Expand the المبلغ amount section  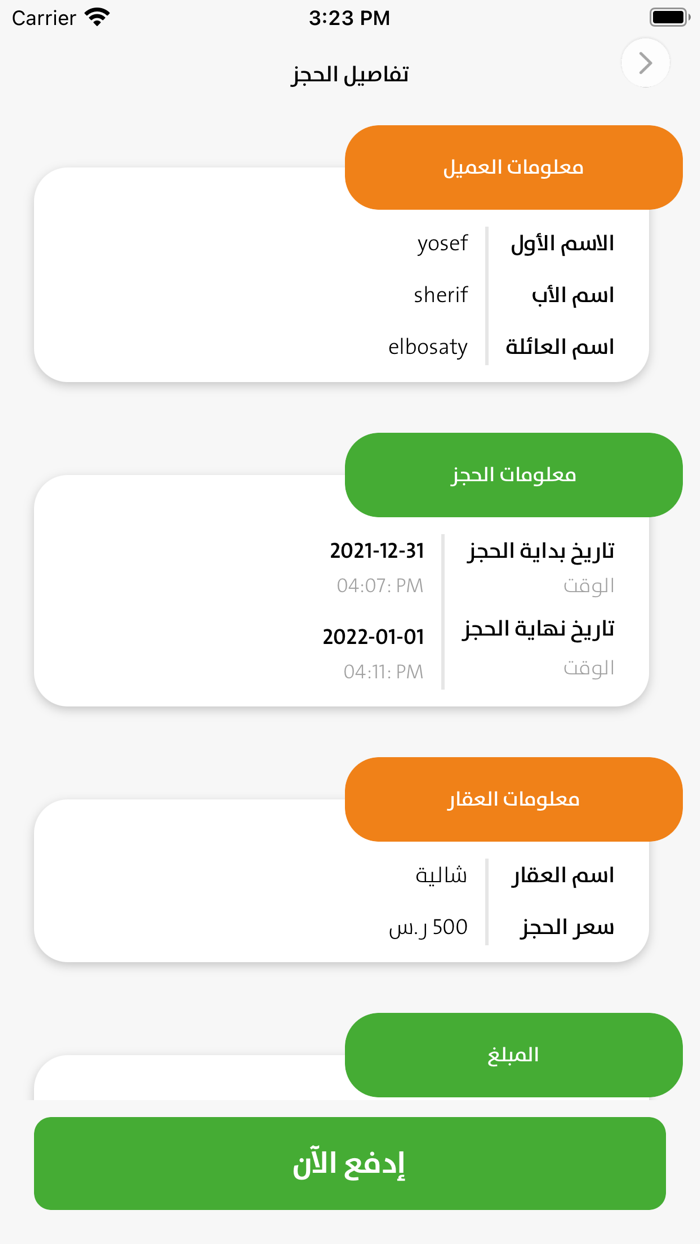click(x=513, y=1054)
